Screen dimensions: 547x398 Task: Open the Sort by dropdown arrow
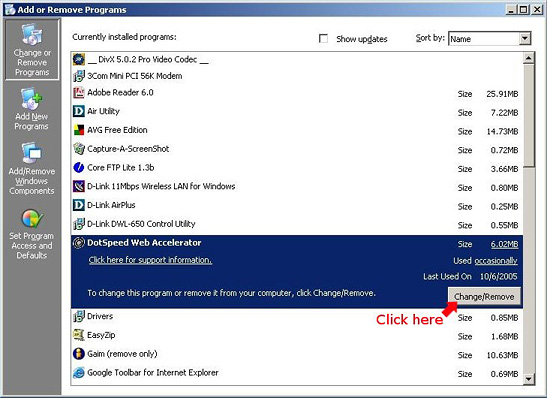pyautogui.click(x=525, y=38)
